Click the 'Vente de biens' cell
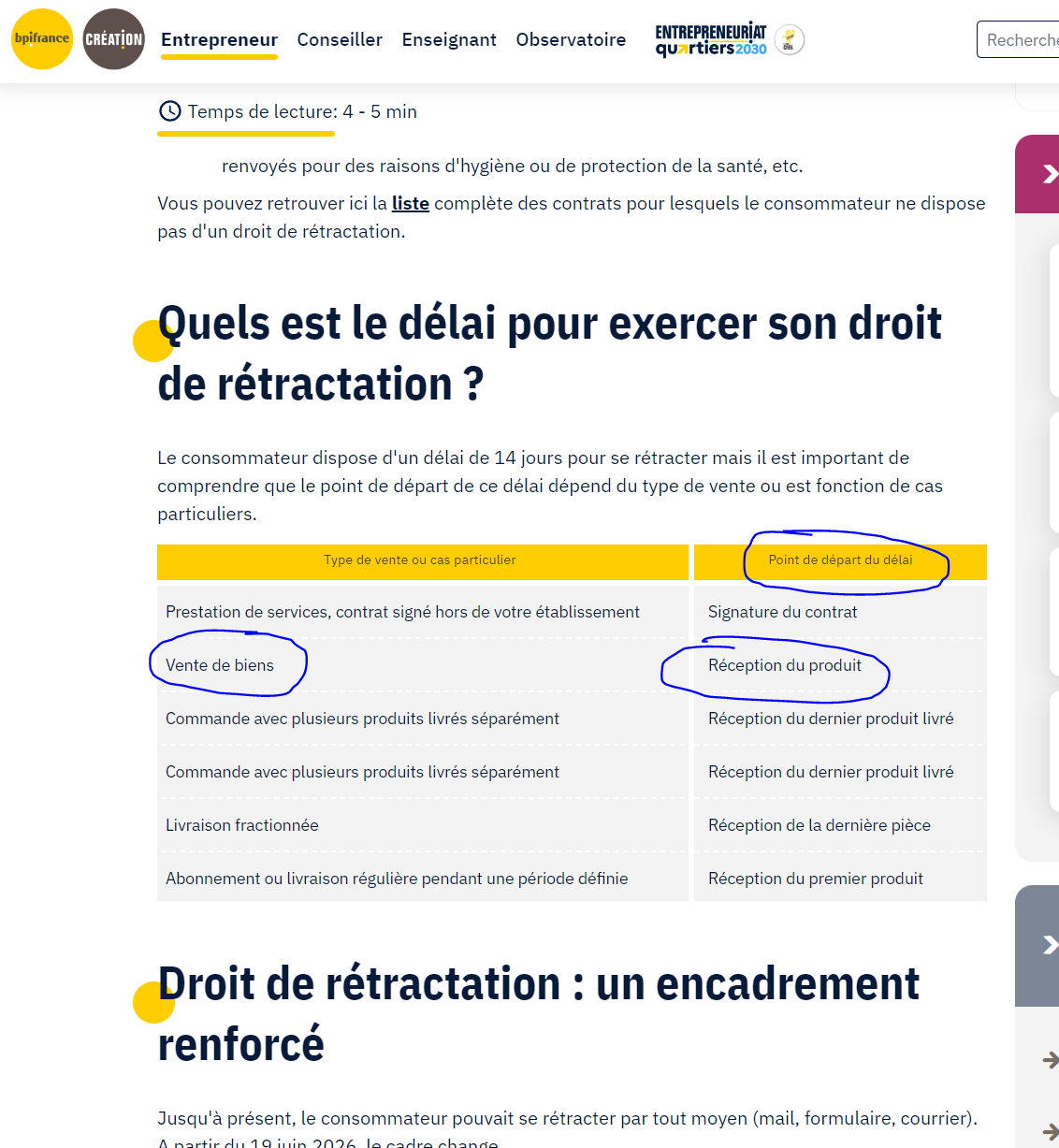The image size is (1059, 1148). [x=423, y=665]
